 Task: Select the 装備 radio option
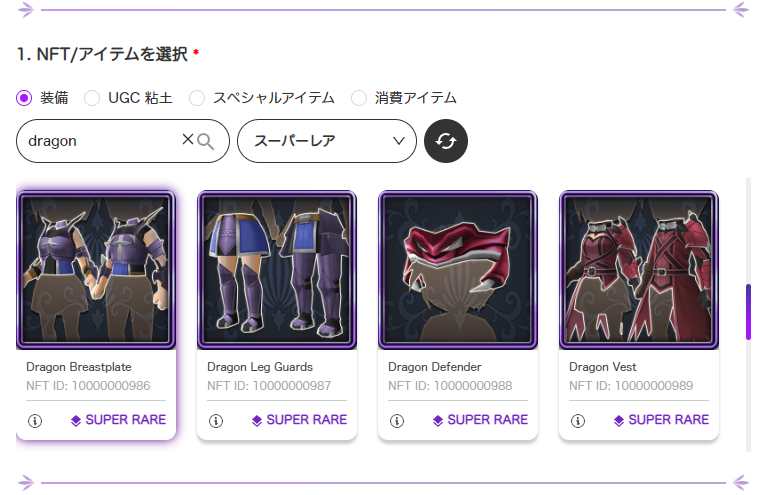pos(25,98)
